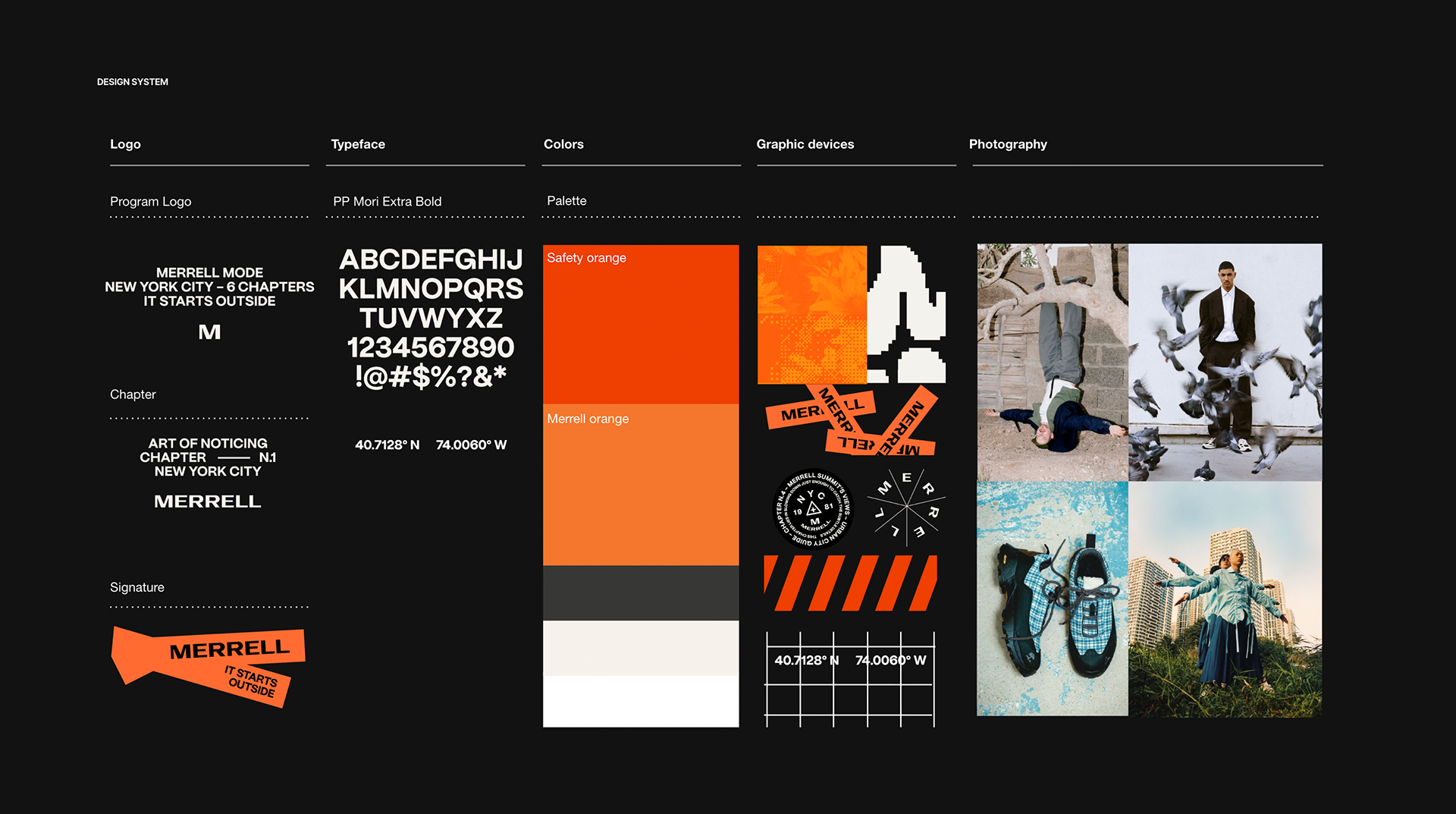Click the Palette subheading

[x=566, y=201]
